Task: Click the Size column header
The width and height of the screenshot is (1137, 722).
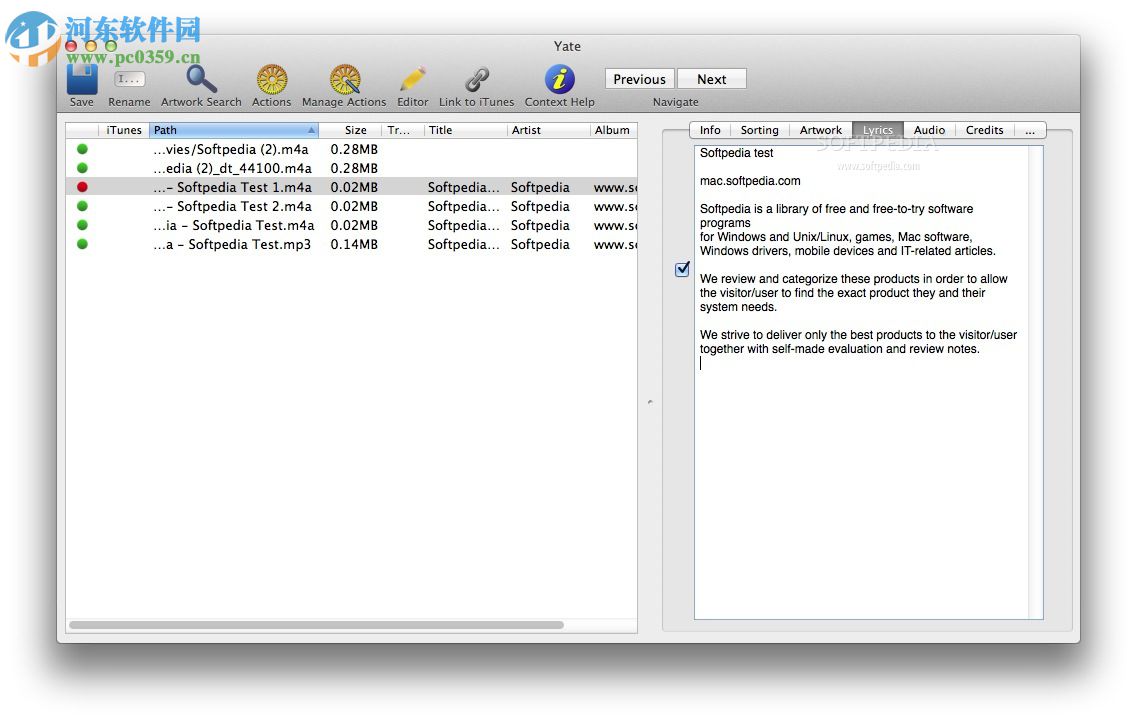Action: coord(355,130)
